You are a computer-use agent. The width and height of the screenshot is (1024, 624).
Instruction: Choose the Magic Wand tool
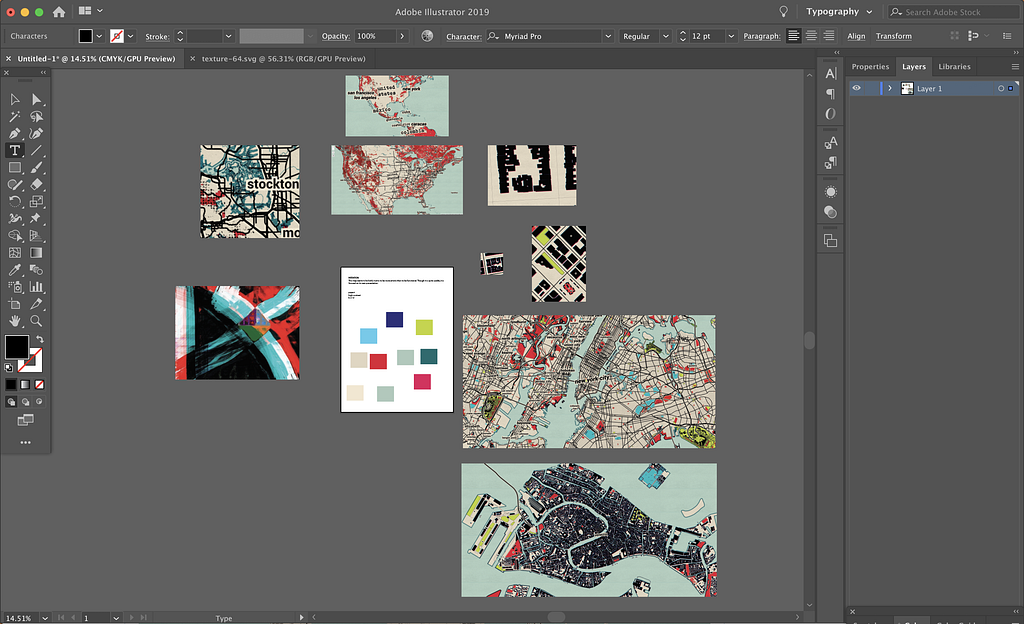14,117
